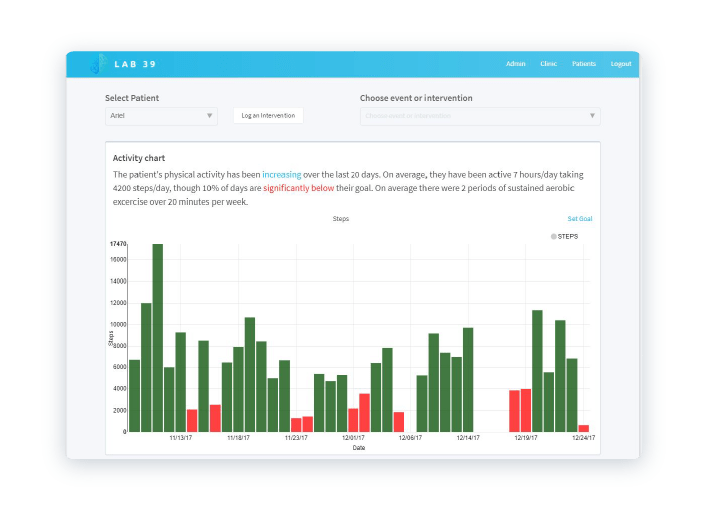
Task: Open the Select Patient dropdown showing Ariel
Action: point(160,116)
